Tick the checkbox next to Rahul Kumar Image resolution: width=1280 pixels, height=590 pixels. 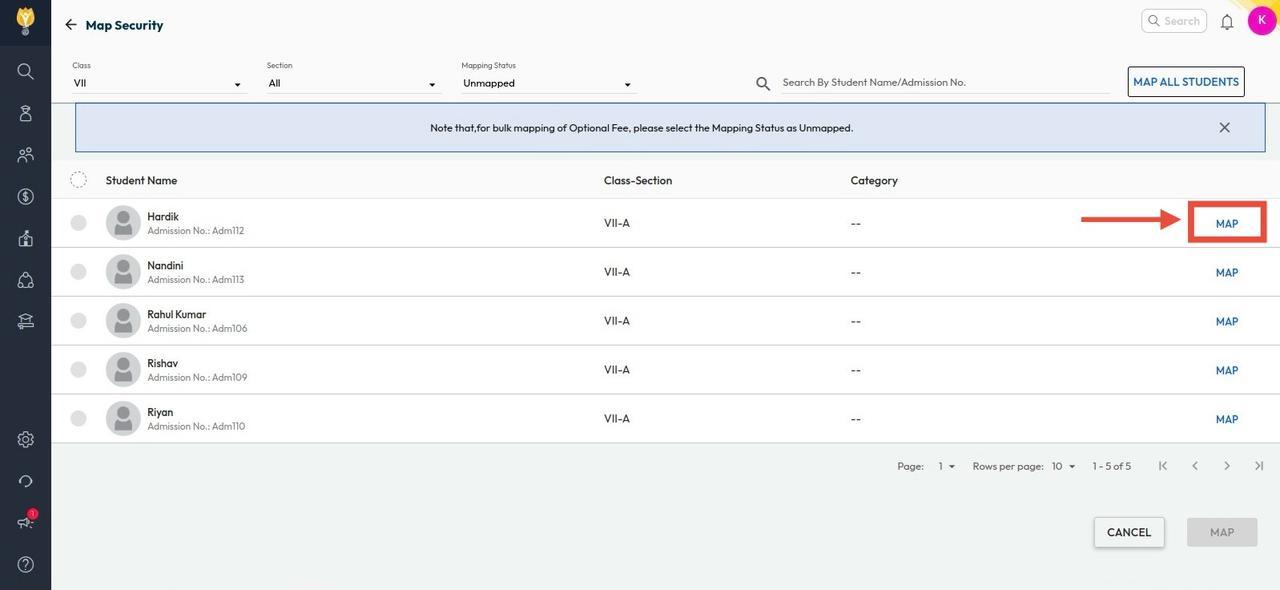click(x=78, y=321)
